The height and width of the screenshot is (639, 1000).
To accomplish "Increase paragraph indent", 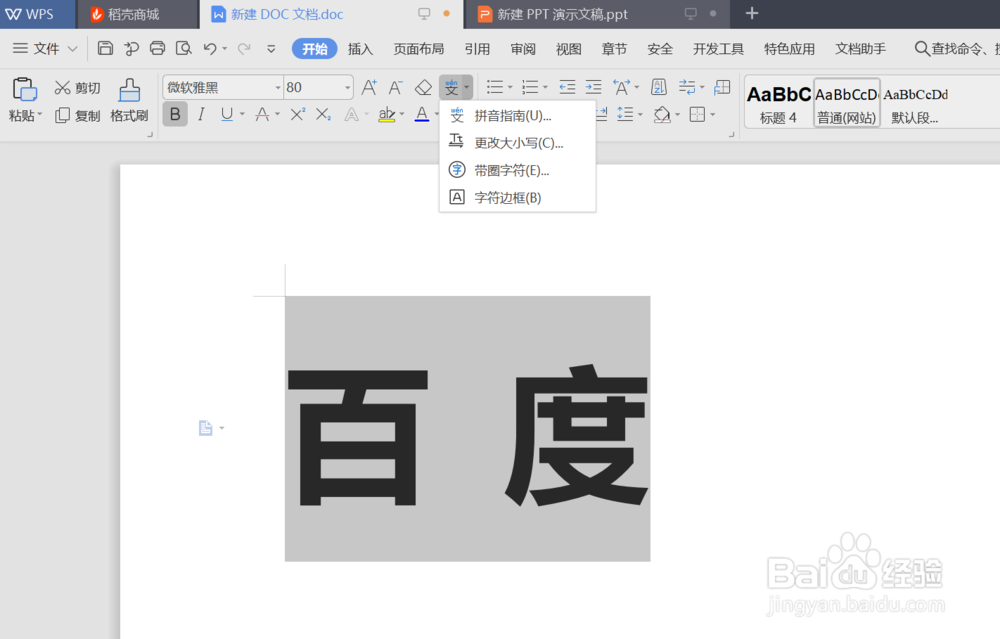I will (594, 87).
